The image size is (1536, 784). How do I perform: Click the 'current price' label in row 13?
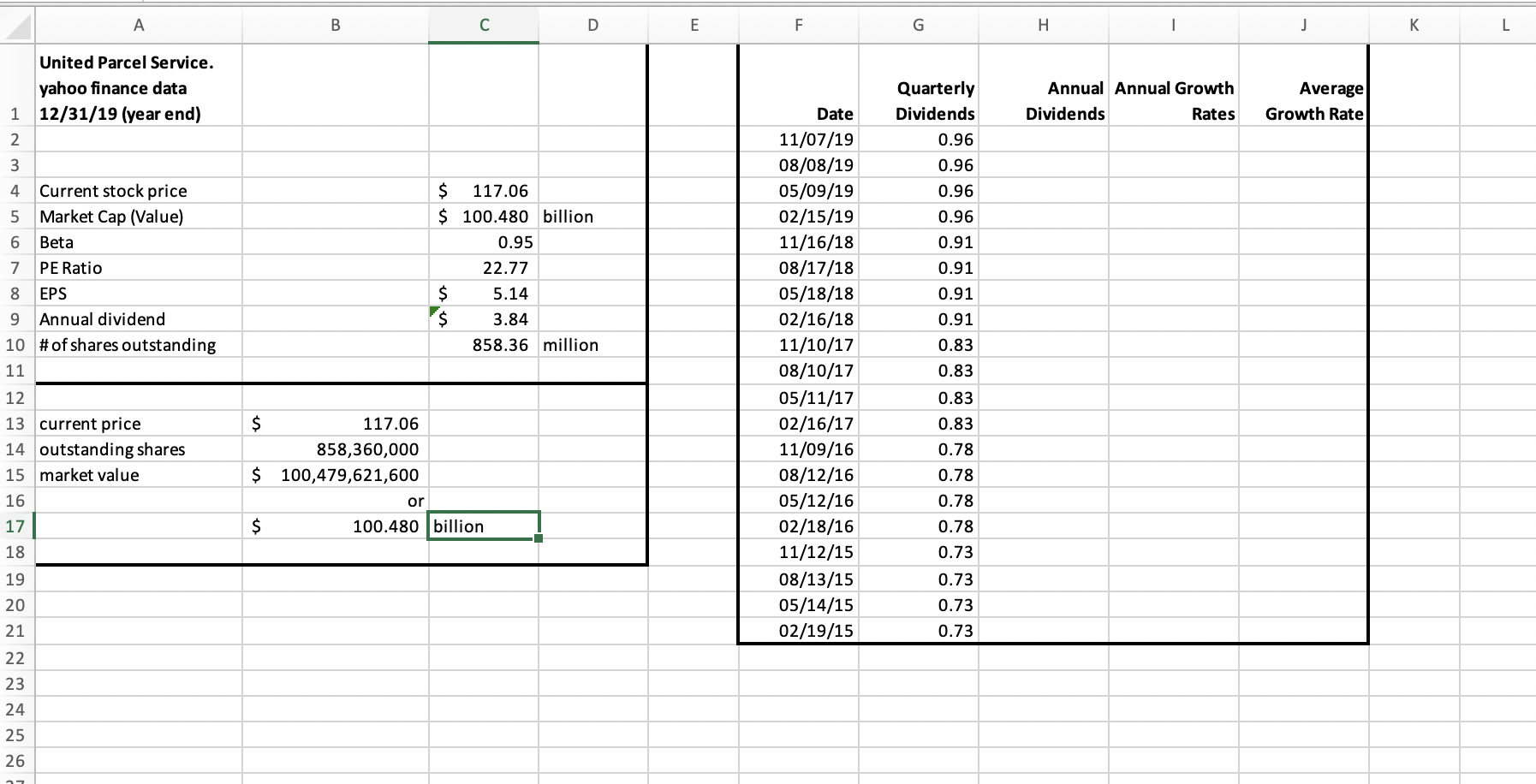point(90,424)
